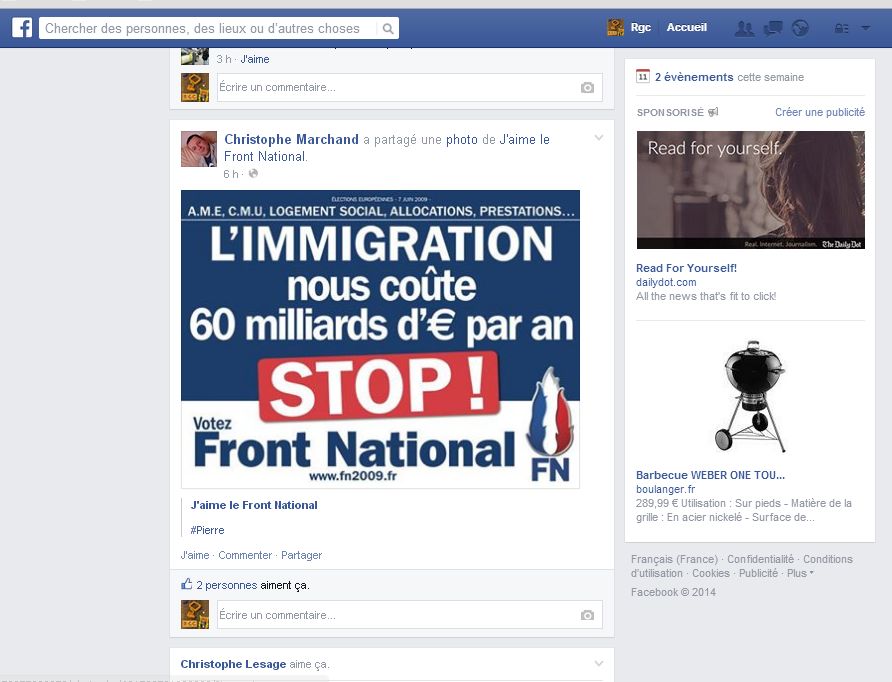The image size is (892, 682).
Task: Click the thumbs-up likes icon
Action: coord(187,584)
